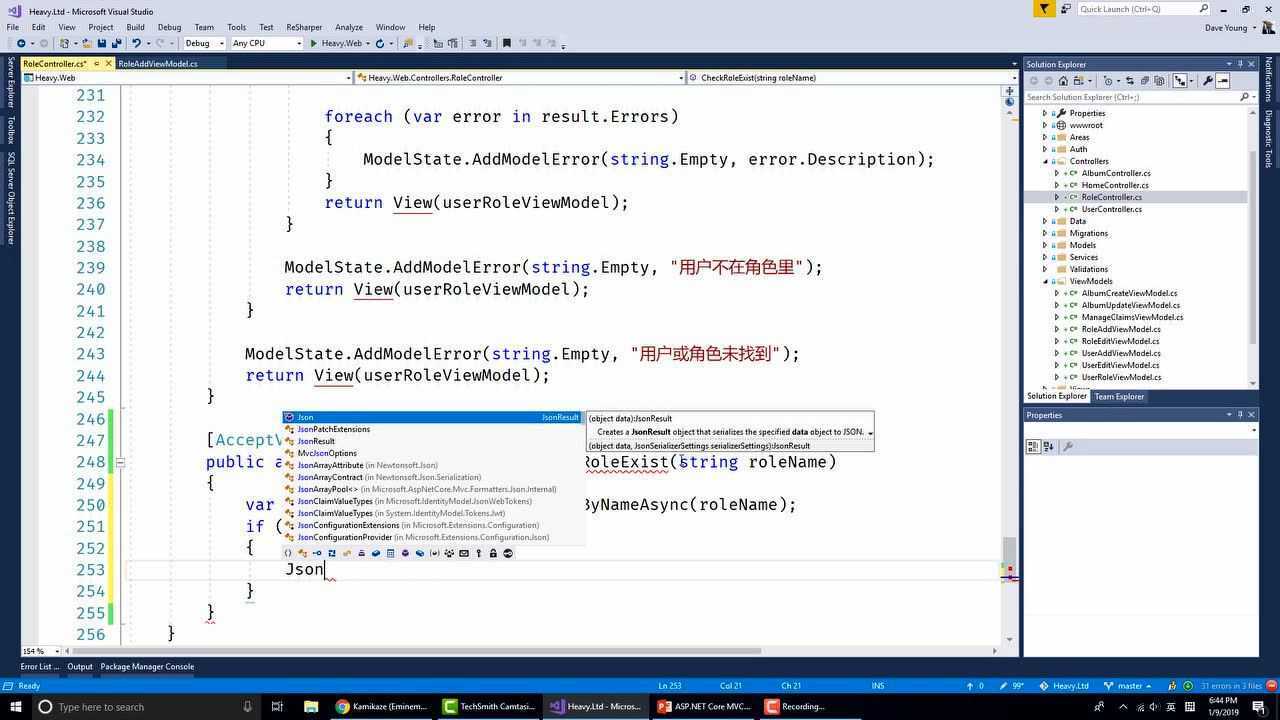Open the Server Explorer side tab

11,83
